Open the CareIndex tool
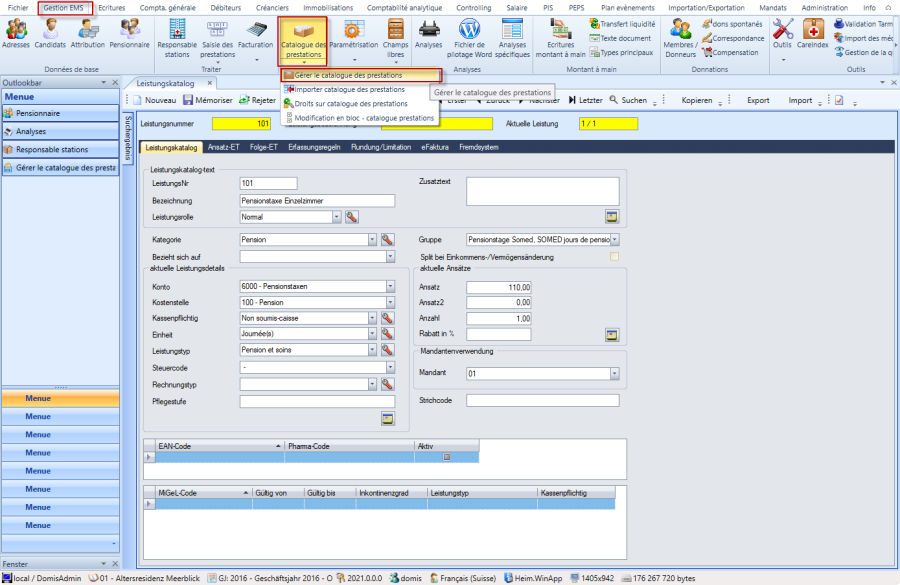900x585 pixels. point(813,32)
